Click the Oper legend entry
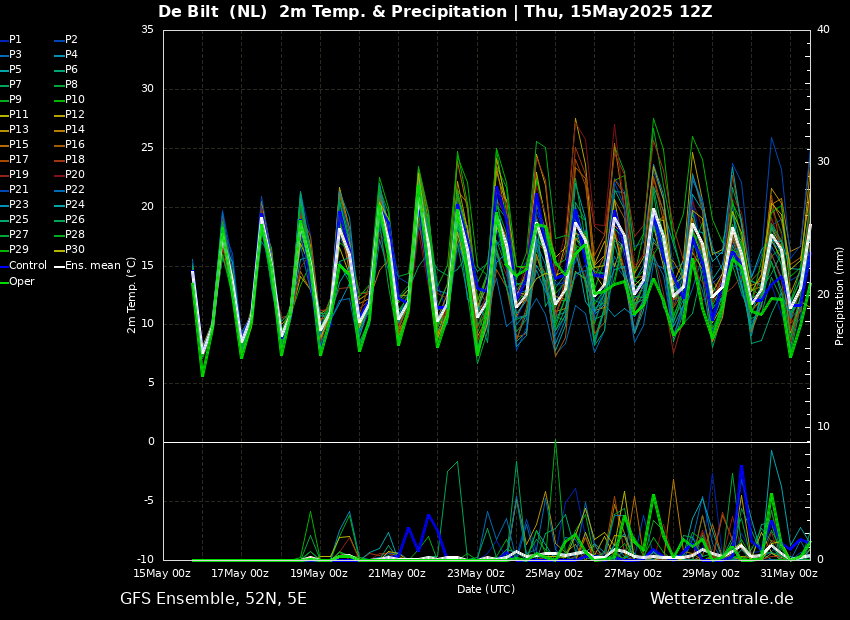 pos(22,281)
